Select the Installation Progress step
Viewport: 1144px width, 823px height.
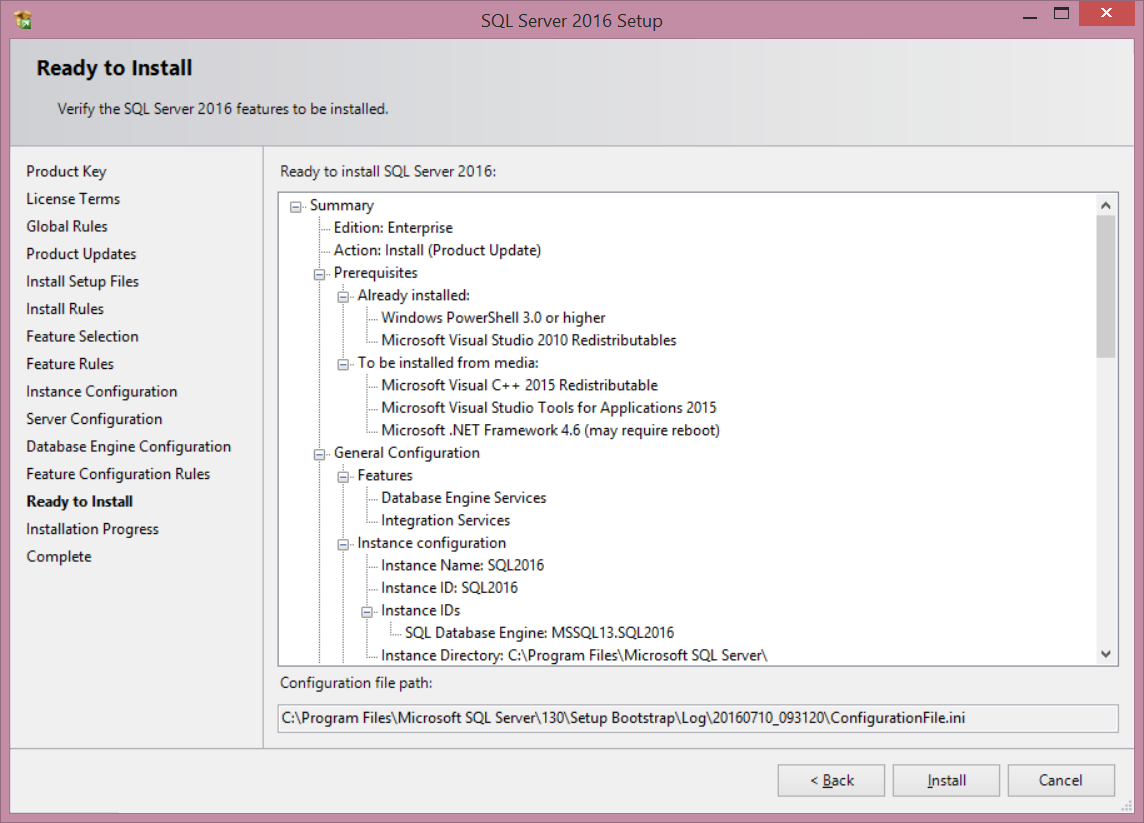pos(93,530)
